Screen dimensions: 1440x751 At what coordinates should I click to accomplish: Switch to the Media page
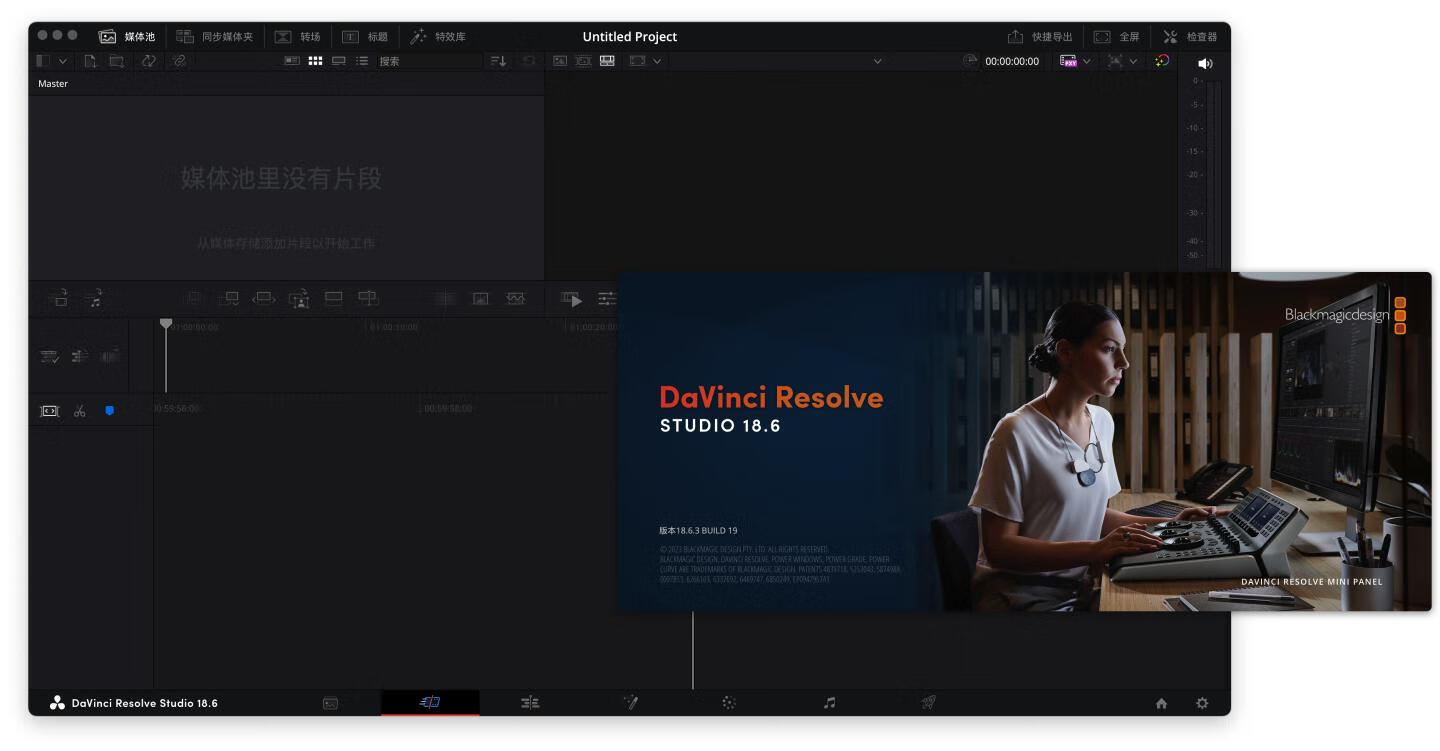click(x=330, y=703)
